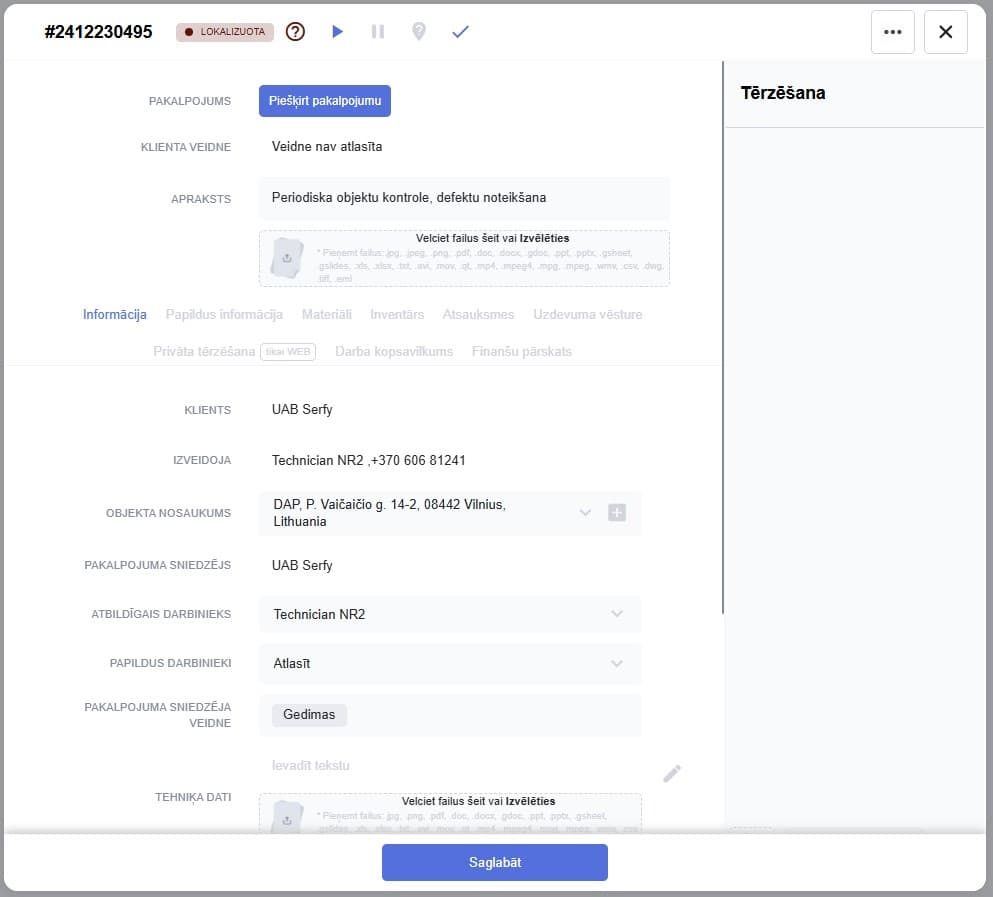
Task: Select the Finanšu pārskats tab
Action: (521, 351)
